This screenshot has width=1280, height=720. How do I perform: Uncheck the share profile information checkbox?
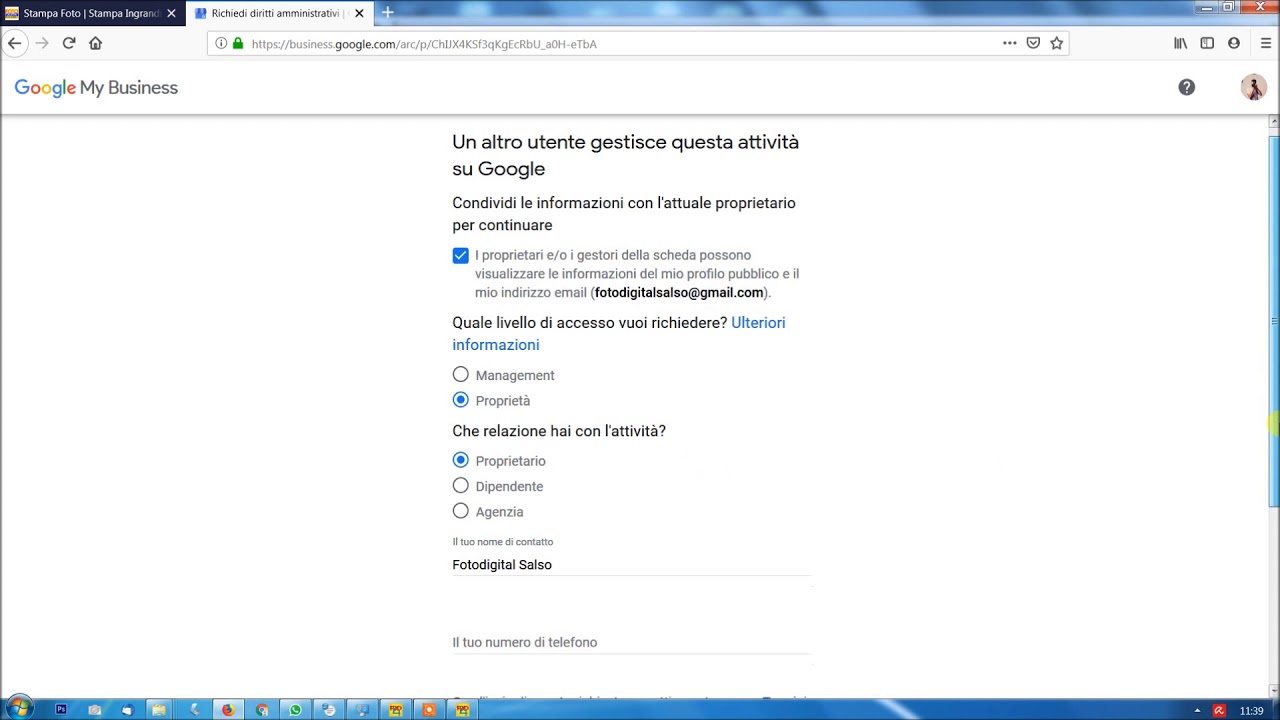[460, 256]
